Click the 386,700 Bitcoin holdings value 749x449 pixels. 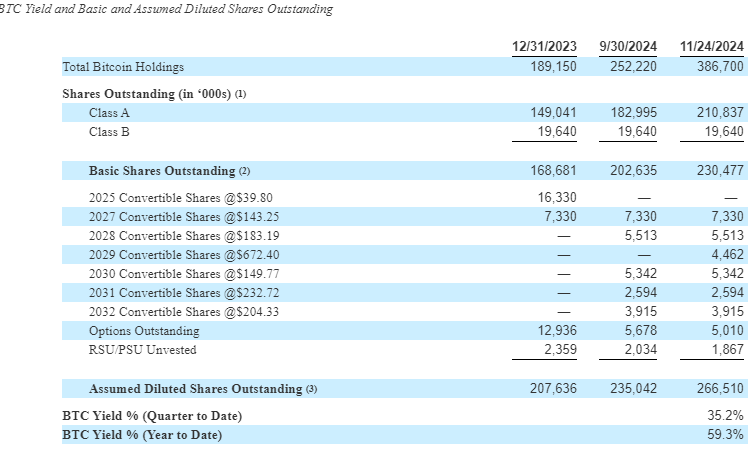(x=720, y=67)
